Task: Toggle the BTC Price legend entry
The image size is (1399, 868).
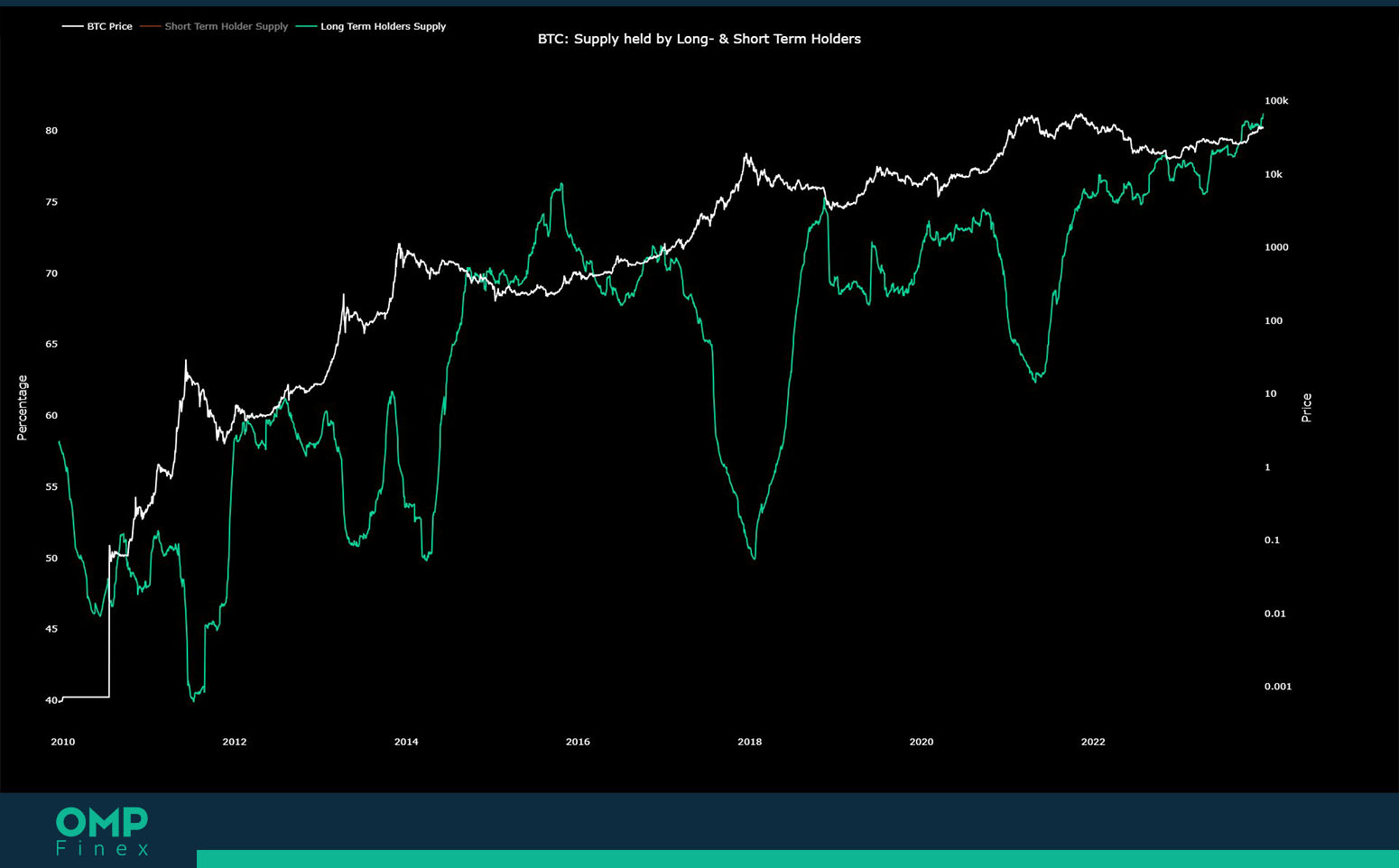Action: [97, 26]
